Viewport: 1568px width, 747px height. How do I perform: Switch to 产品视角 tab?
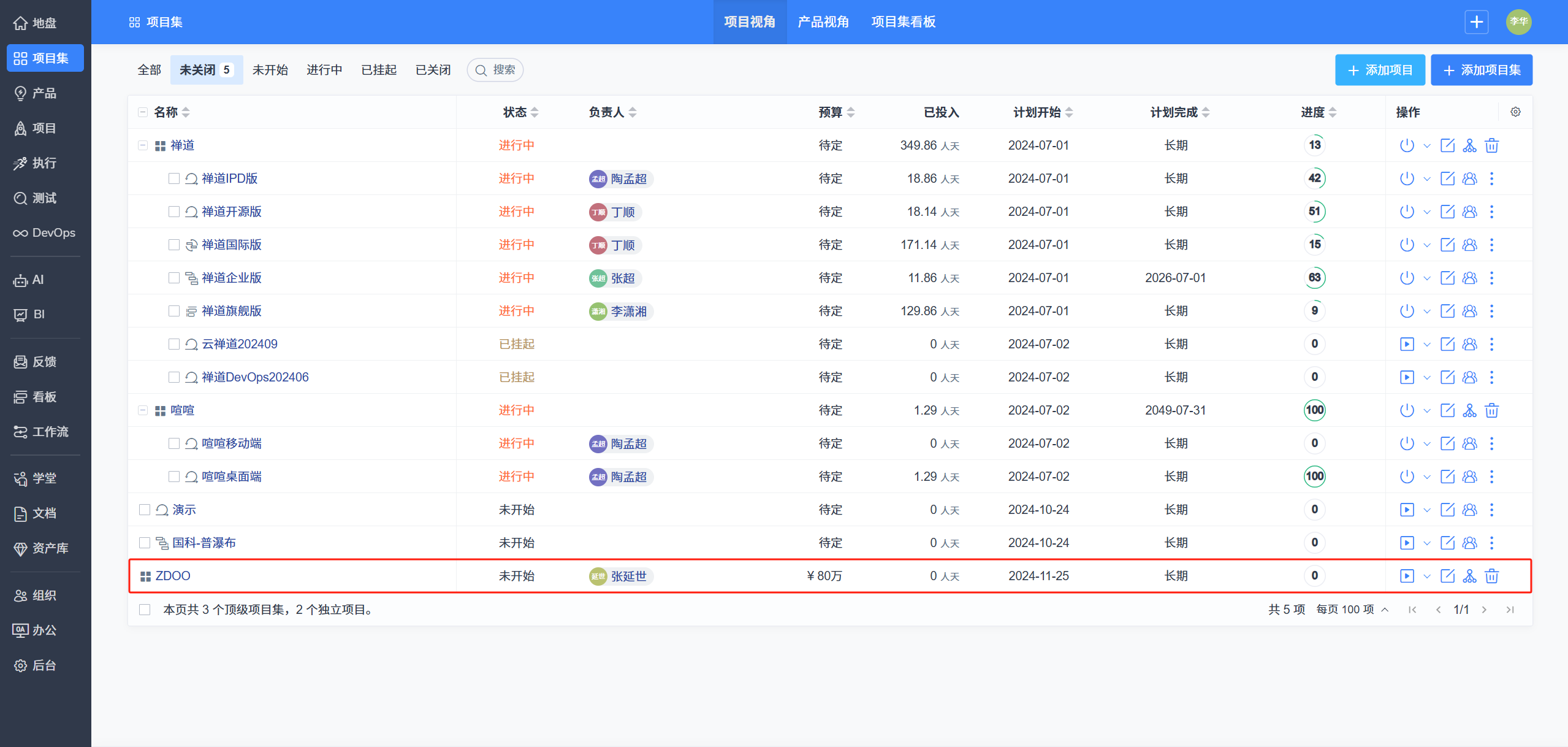823,22
